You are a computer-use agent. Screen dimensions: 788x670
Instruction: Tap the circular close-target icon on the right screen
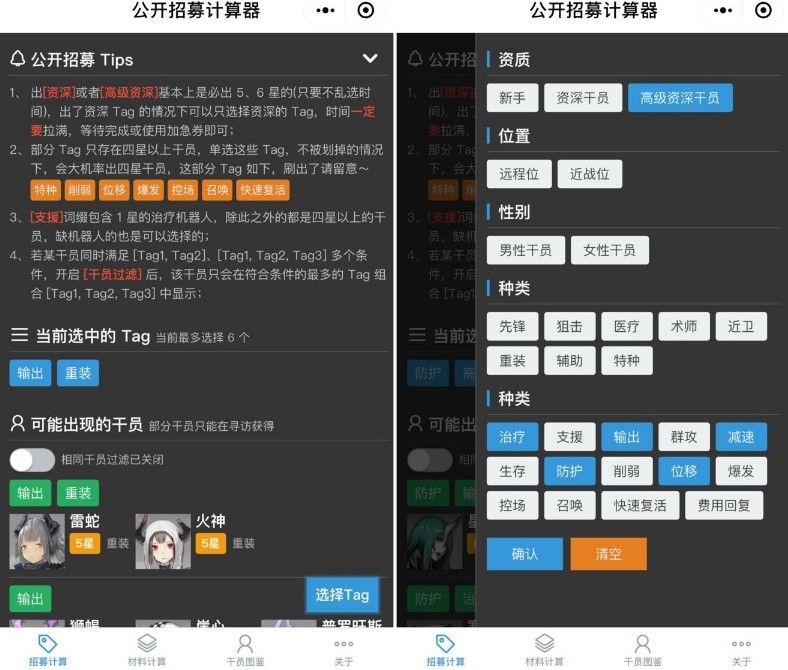763,11
